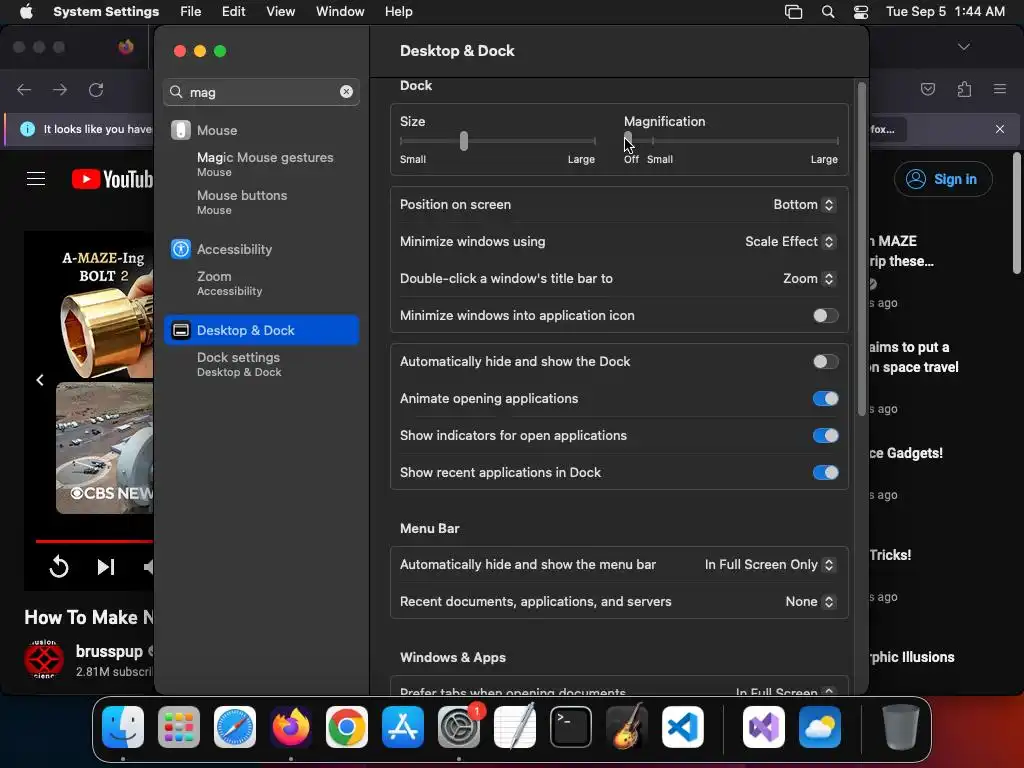Viewport: 1024px width, 768px height.
Task: Open the Window menu
Action: 340,12
